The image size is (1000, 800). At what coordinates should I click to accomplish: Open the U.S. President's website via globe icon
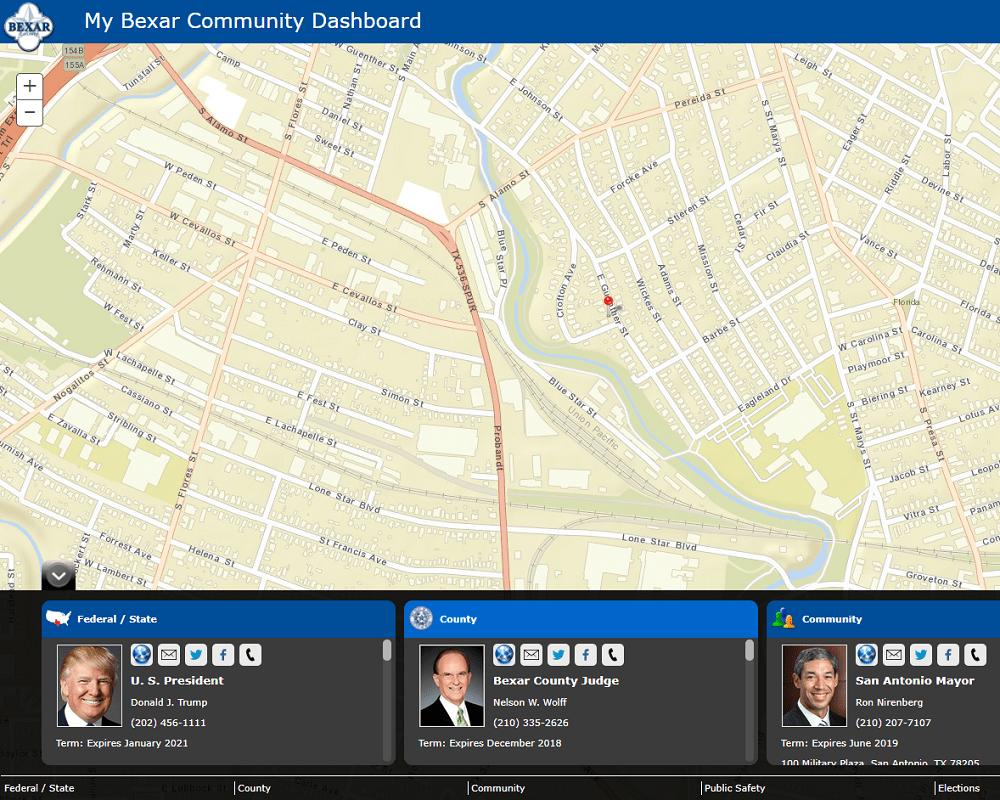[x=141, y=655]
